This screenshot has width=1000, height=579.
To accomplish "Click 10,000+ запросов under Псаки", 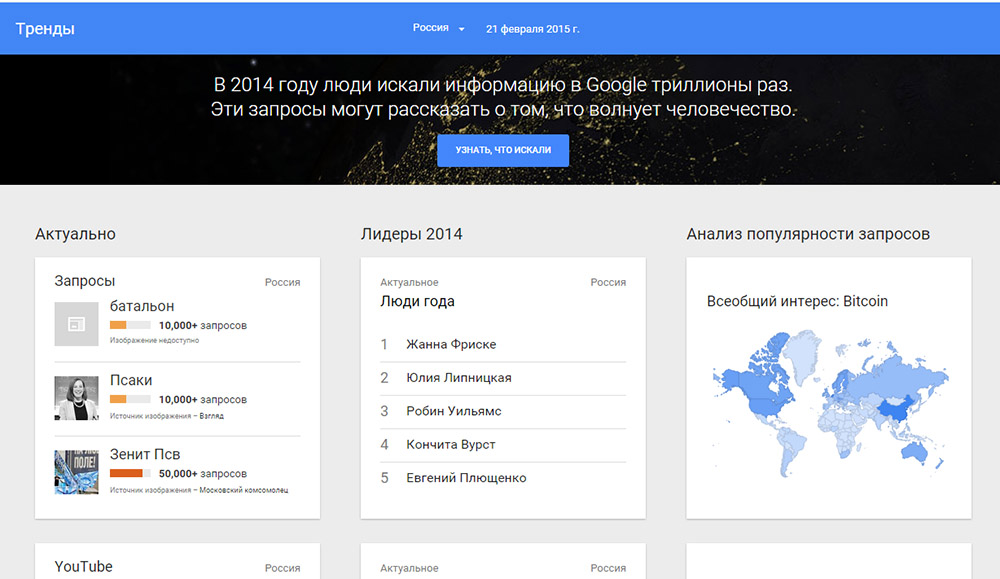I will pyautogui.click(x=203, y=400).
